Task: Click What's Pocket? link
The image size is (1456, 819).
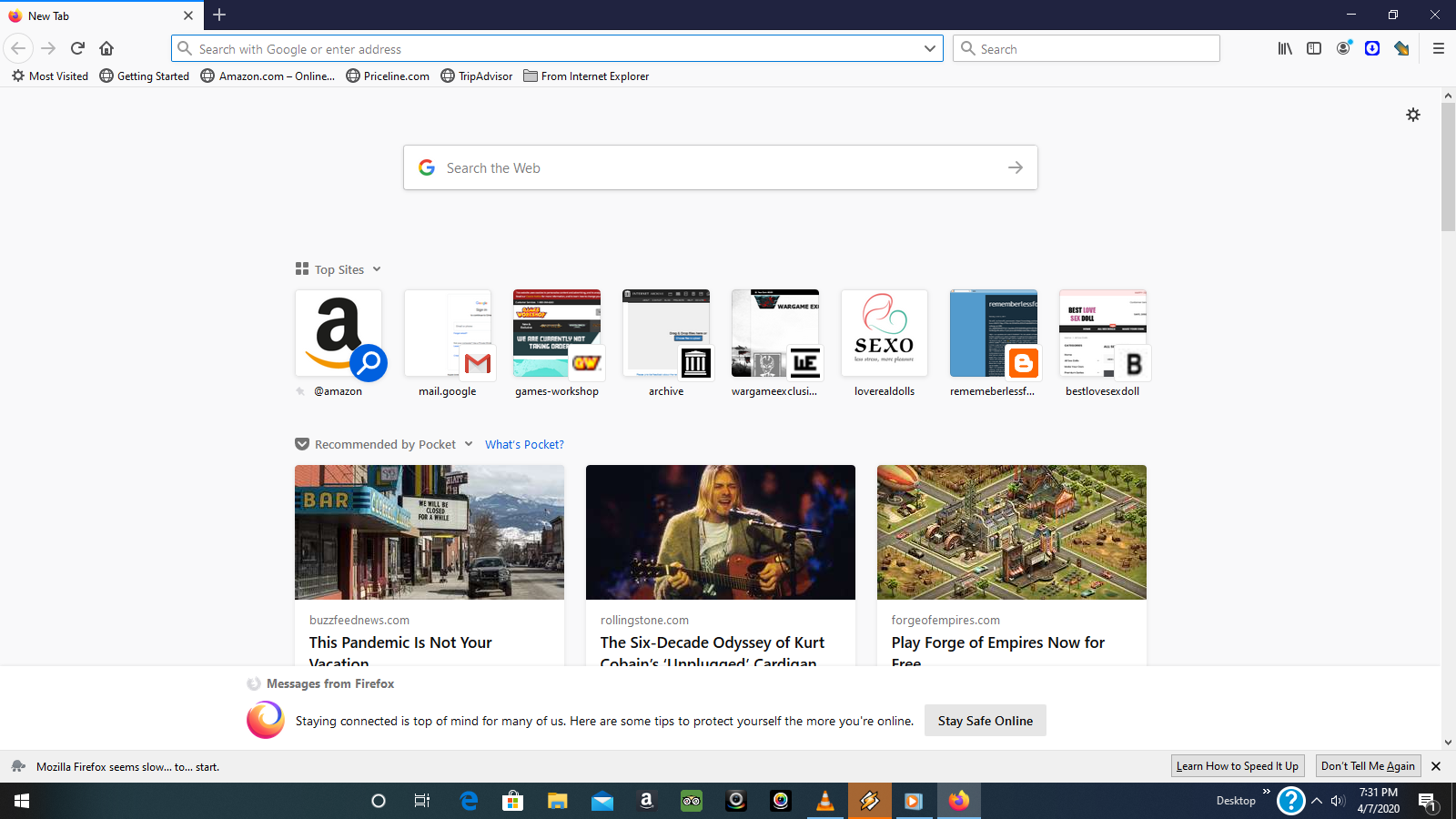Action: point(524,444)
